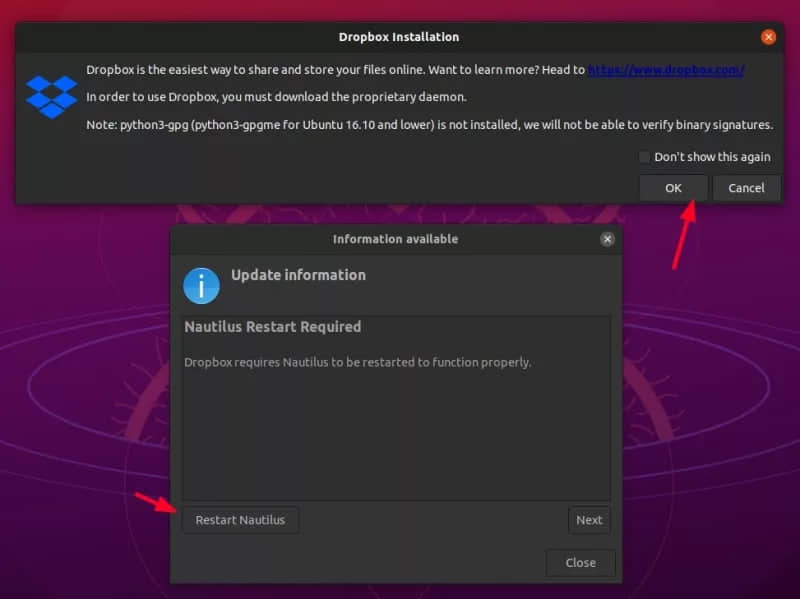The image size is (800, 599).
Task: Click empty space in the update message panel
Action: click(x=395, y=440)
